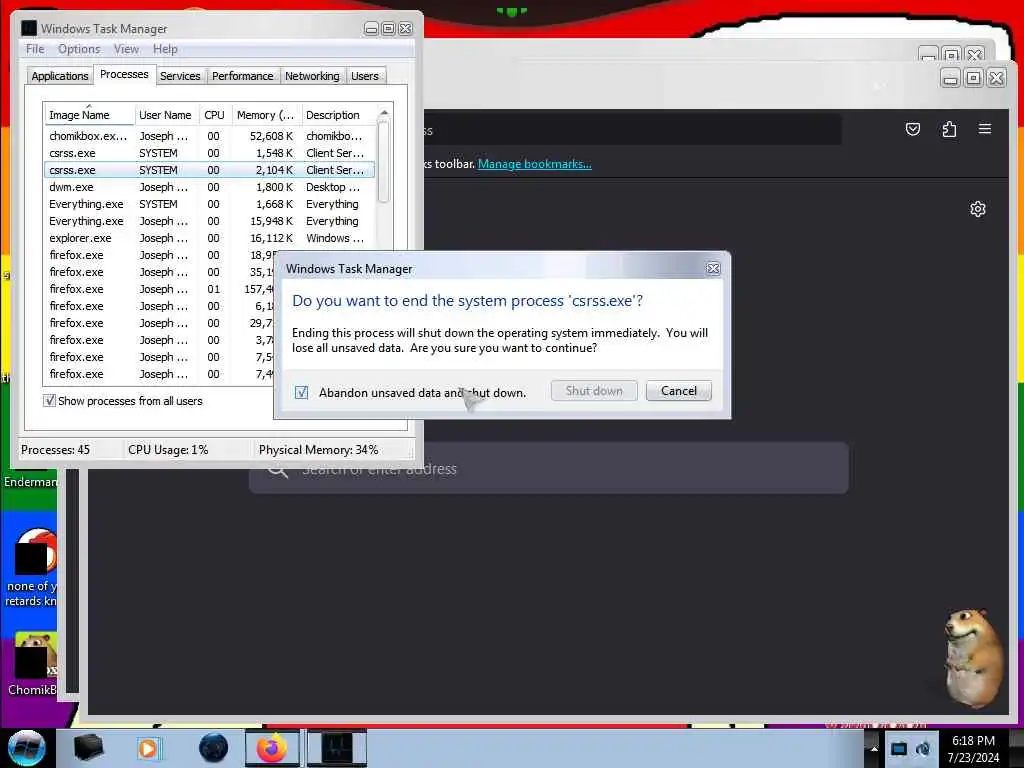Click the Firefox search or enter address box

549,468
